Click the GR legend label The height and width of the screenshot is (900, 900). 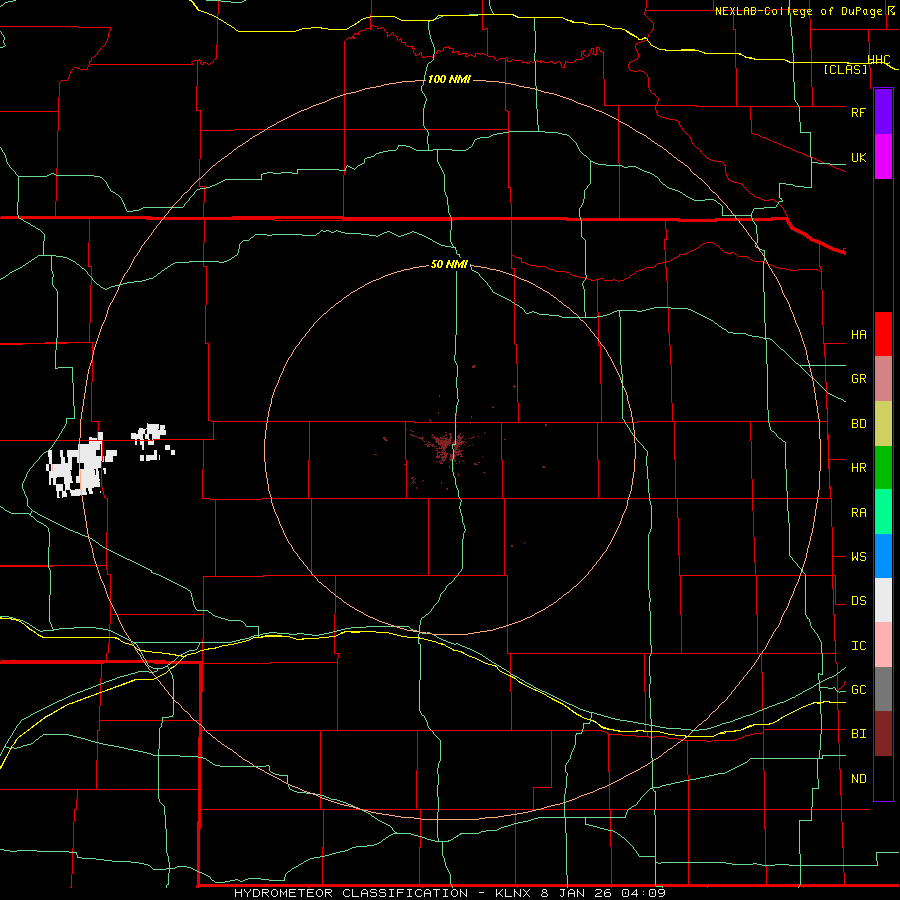point(858,379)
